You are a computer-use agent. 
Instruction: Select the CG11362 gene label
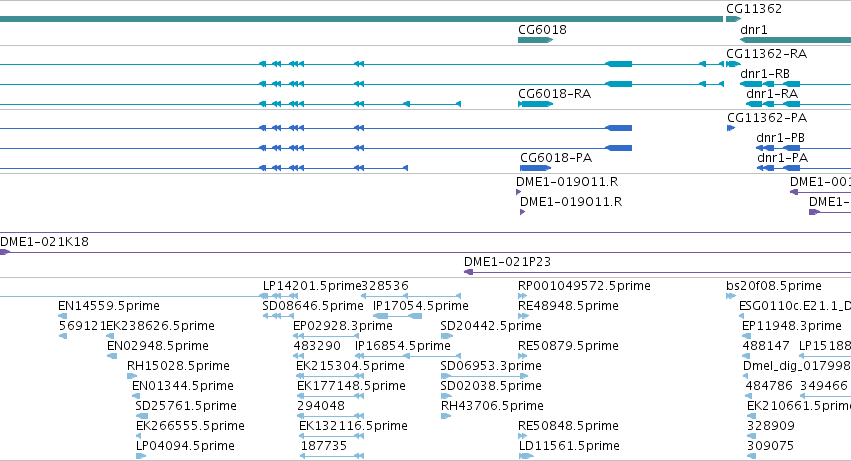click(x=754, y=9)
